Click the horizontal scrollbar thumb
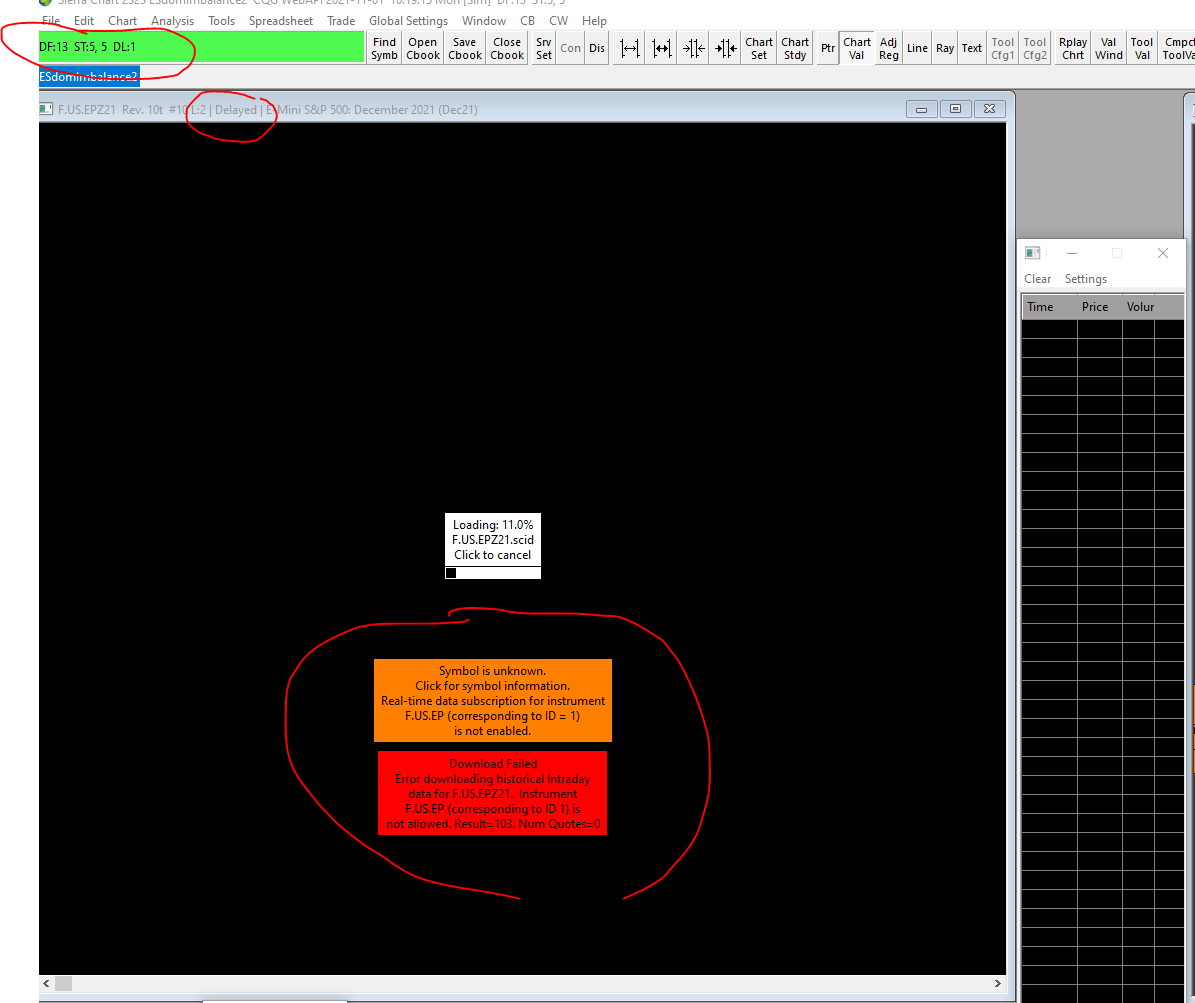This screenshot has width=1195, height=1003. pos(64,983)
